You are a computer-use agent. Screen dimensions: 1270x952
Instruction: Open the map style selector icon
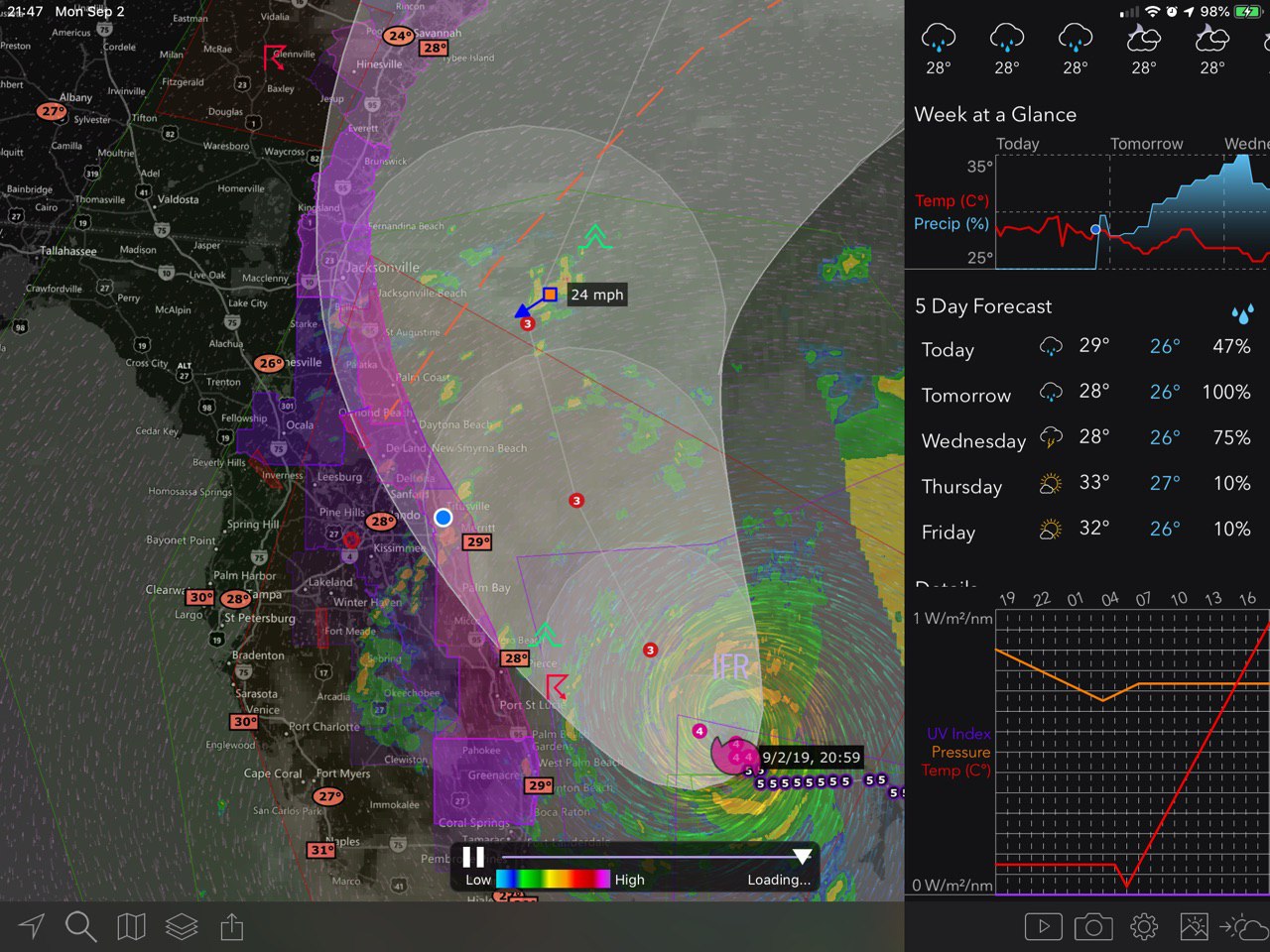pos(131,926)
